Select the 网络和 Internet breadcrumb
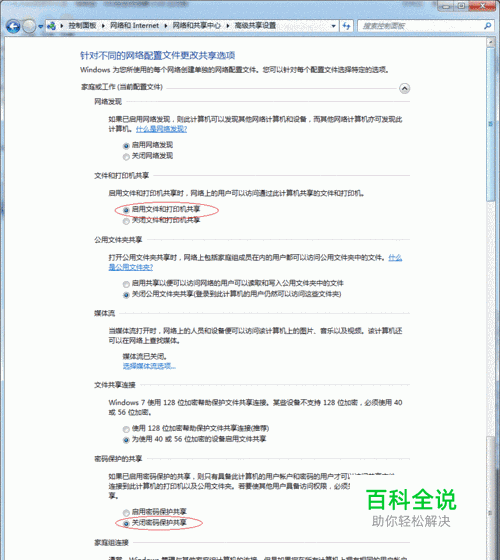 pos(134,26)
